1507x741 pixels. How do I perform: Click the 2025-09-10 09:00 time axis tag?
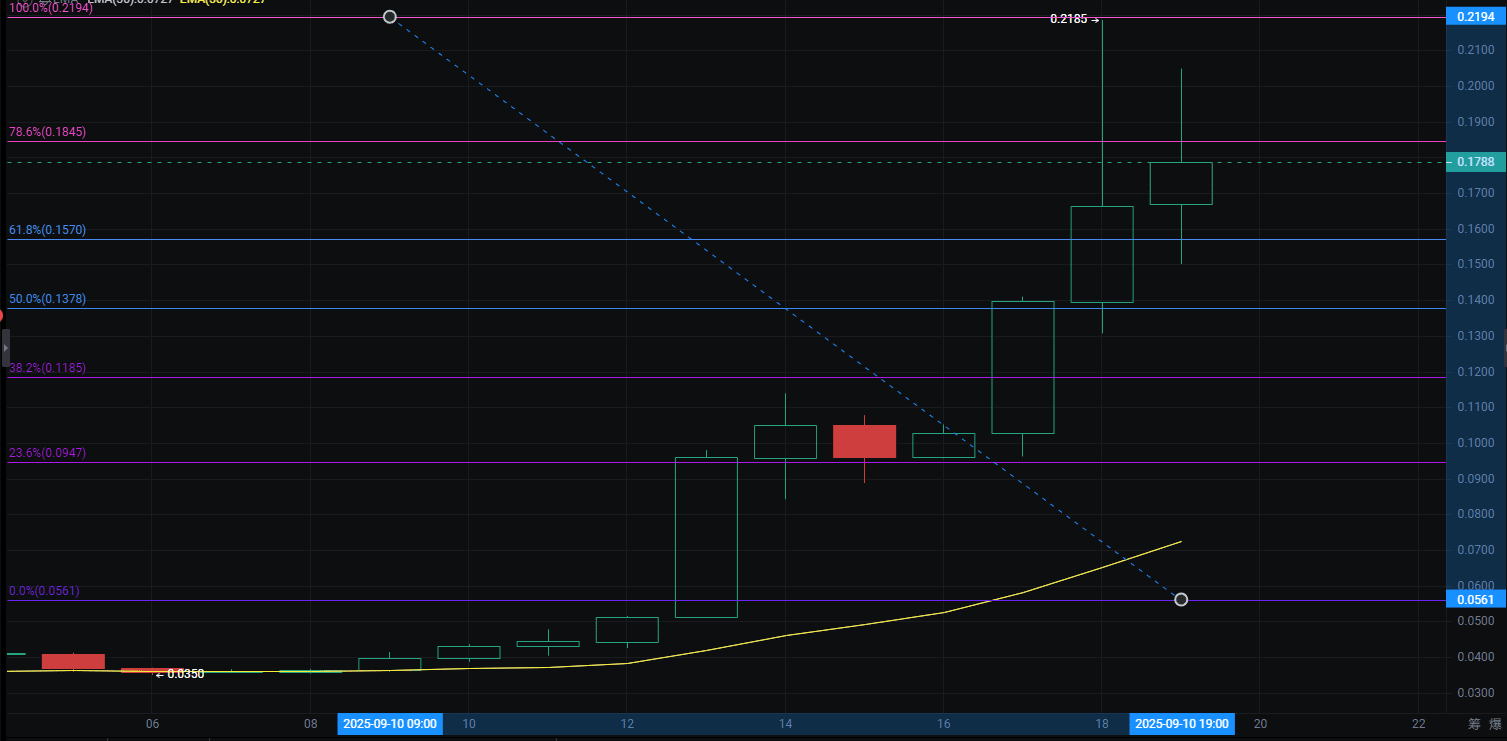click(x=390, y=723)
